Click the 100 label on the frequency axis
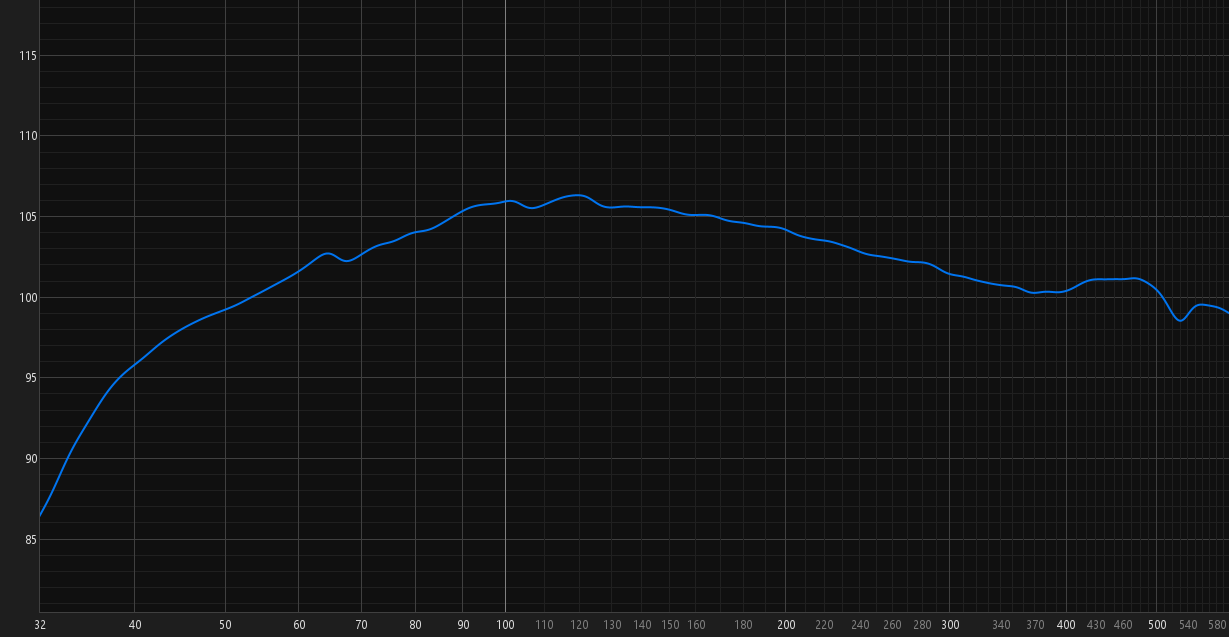 pos(505,625)
